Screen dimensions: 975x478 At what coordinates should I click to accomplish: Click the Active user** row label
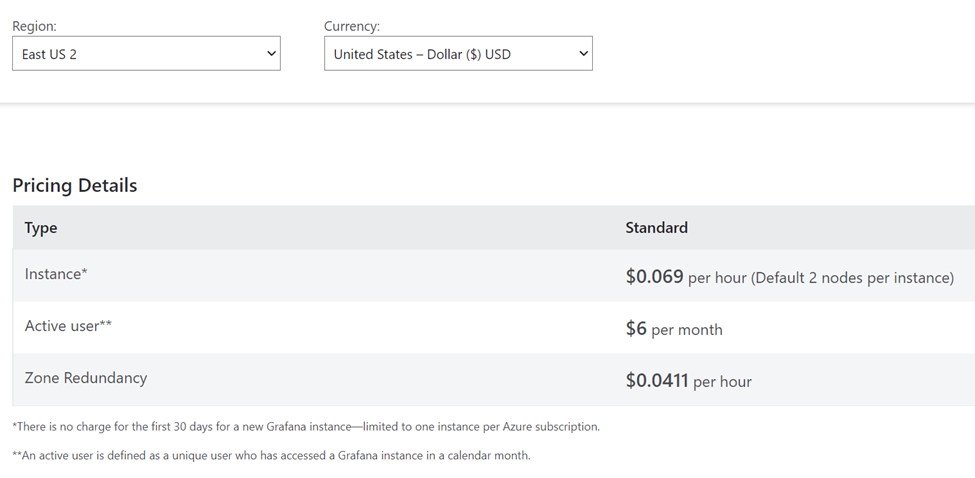pyautogui.click(x=68, y=326)
